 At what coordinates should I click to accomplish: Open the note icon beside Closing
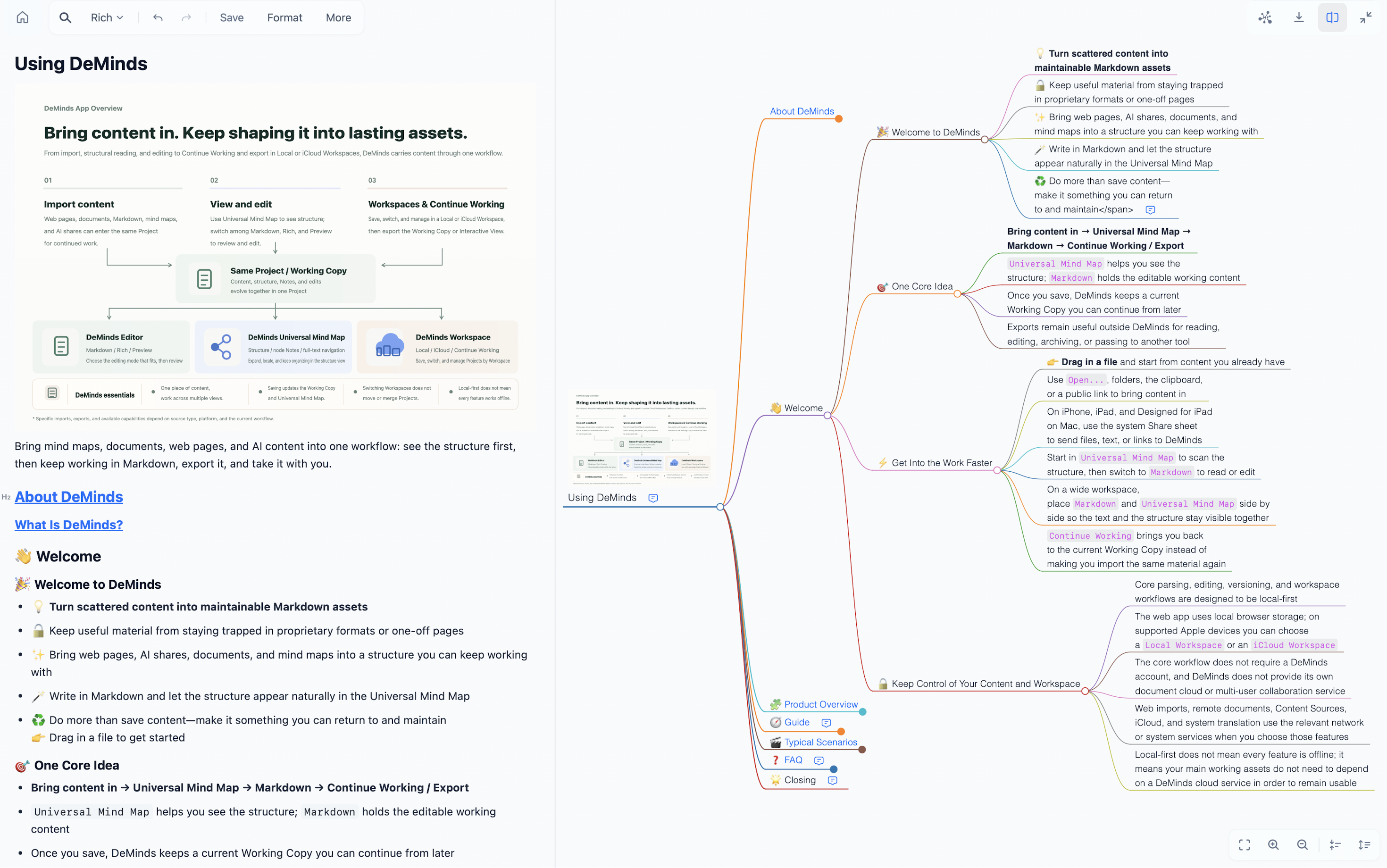pos(832,781)
